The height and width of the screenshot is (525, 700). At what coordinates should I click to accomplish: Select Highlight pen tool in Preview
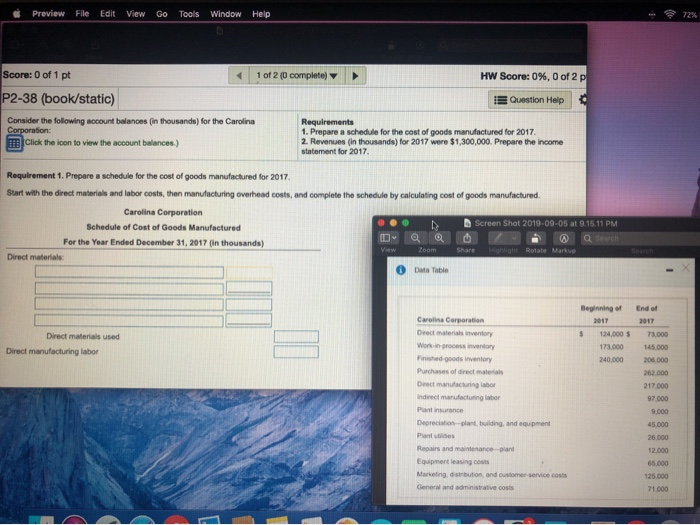[498, 238]
